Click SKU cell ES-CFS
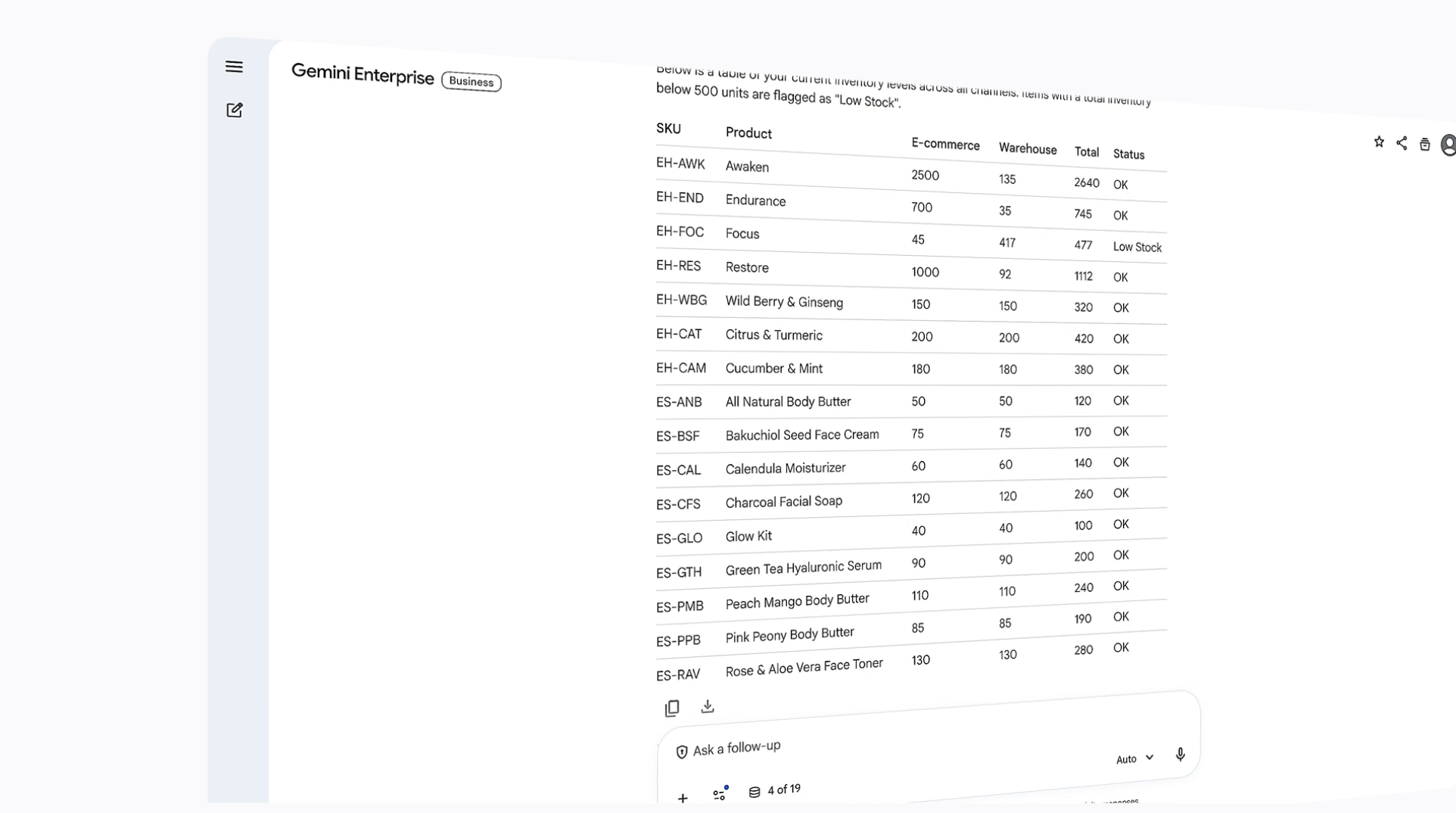1456x813 pixels. (x=678, y=504)
